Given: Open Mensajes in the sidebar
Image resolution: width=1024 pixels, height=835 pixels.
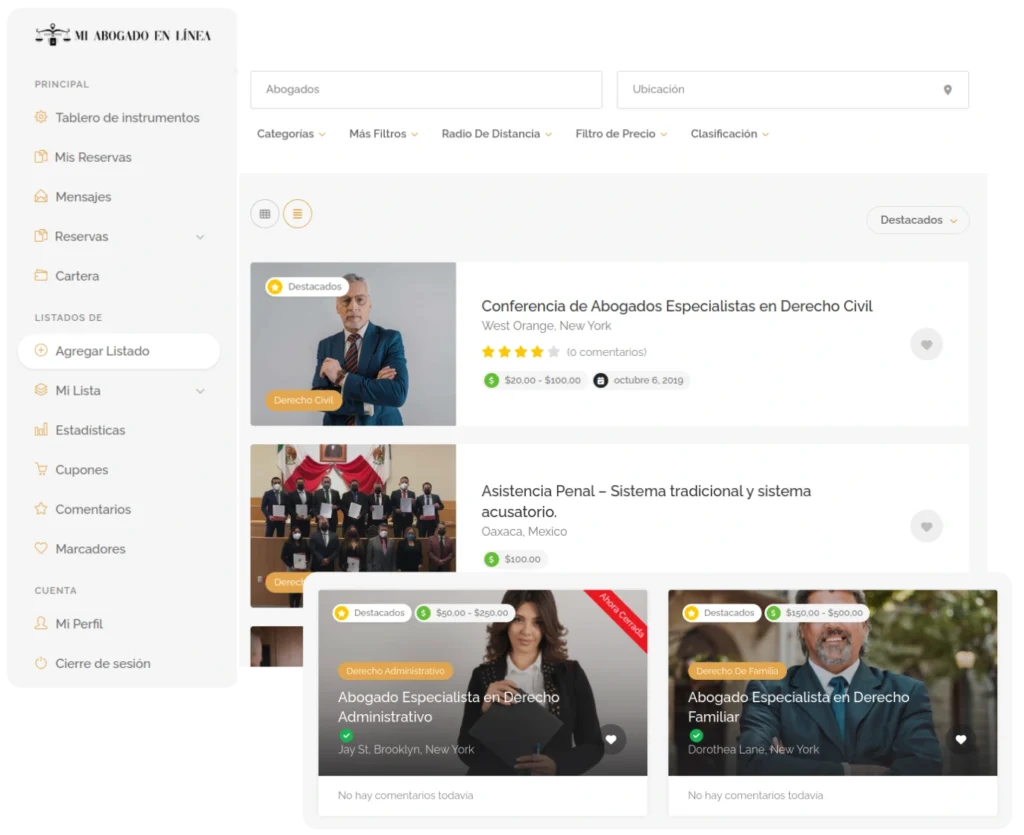Looking at the screenshot, I should point(83,197).
